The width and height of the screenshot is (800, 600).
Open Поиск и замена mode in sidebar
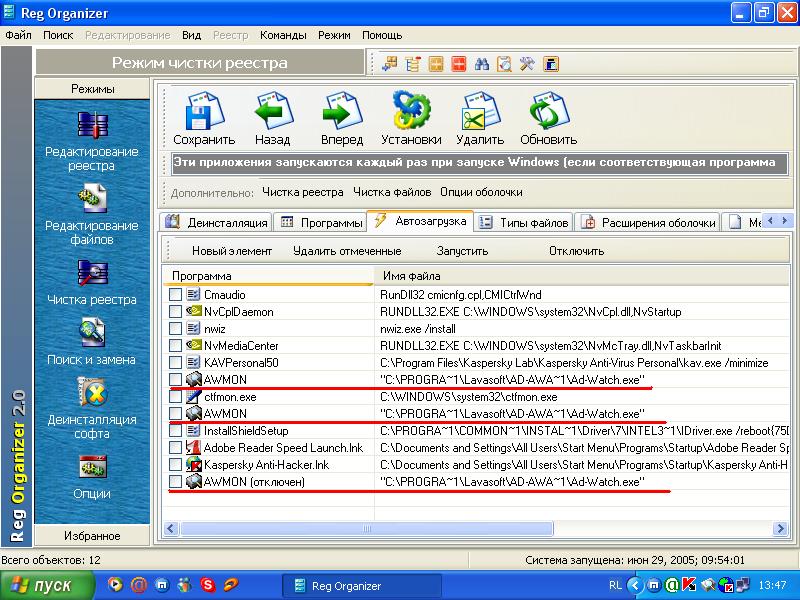[x=92, y=342]
